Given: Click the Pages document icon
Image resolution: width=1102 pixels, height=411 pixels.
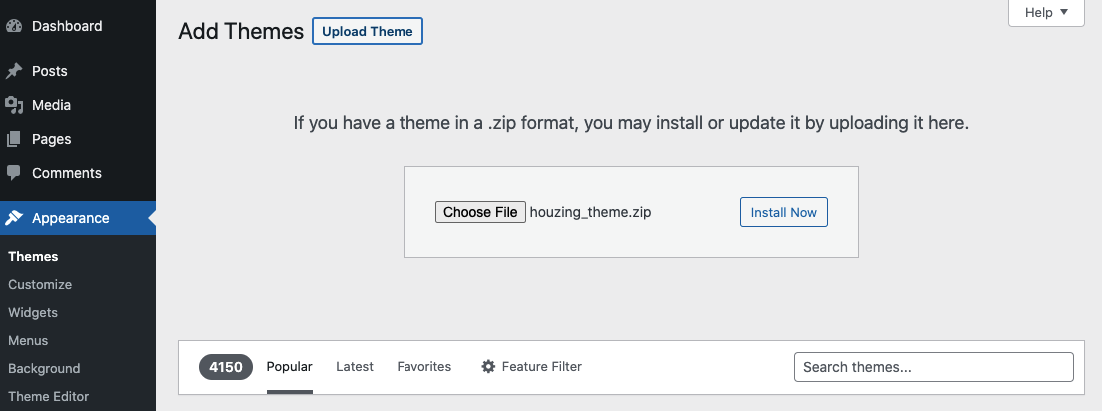Looking at the screenshot, I should click(14, 139).
